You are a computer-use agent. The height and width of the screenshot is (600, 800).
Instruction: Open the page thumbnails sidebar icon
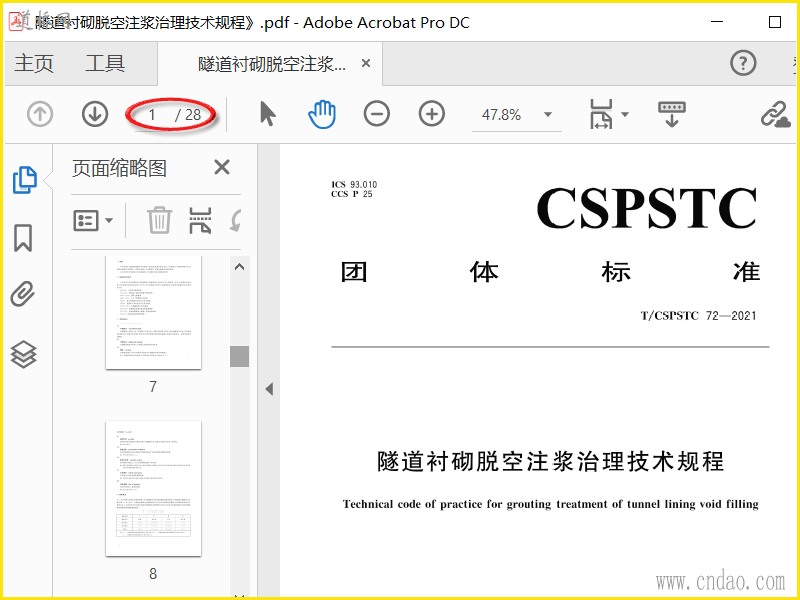(x=24, y=180)
